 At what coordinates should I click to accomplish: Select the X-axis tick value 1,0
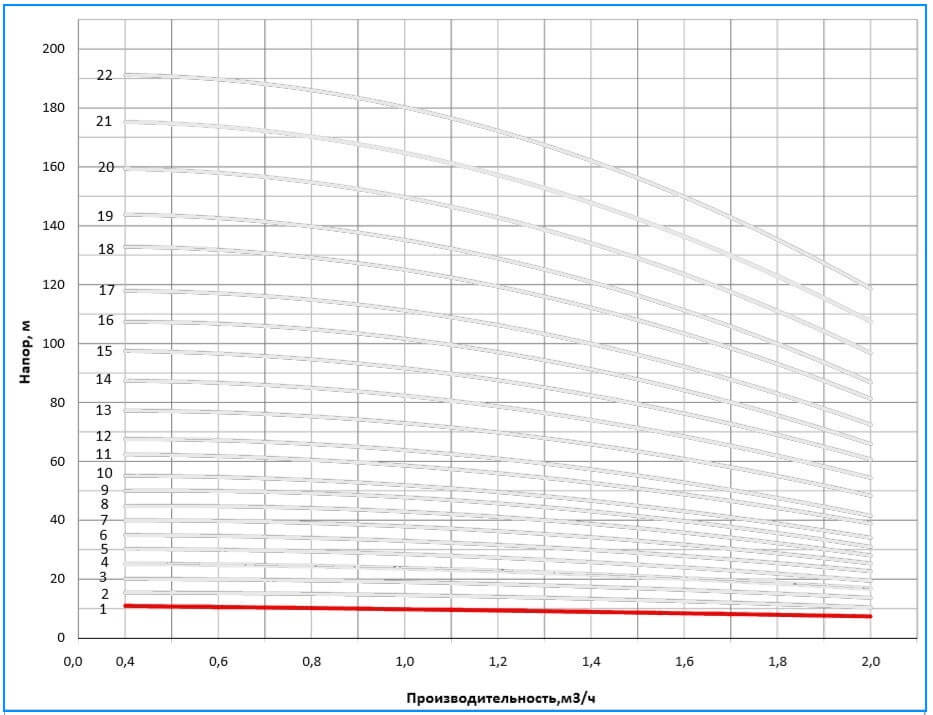405,662
